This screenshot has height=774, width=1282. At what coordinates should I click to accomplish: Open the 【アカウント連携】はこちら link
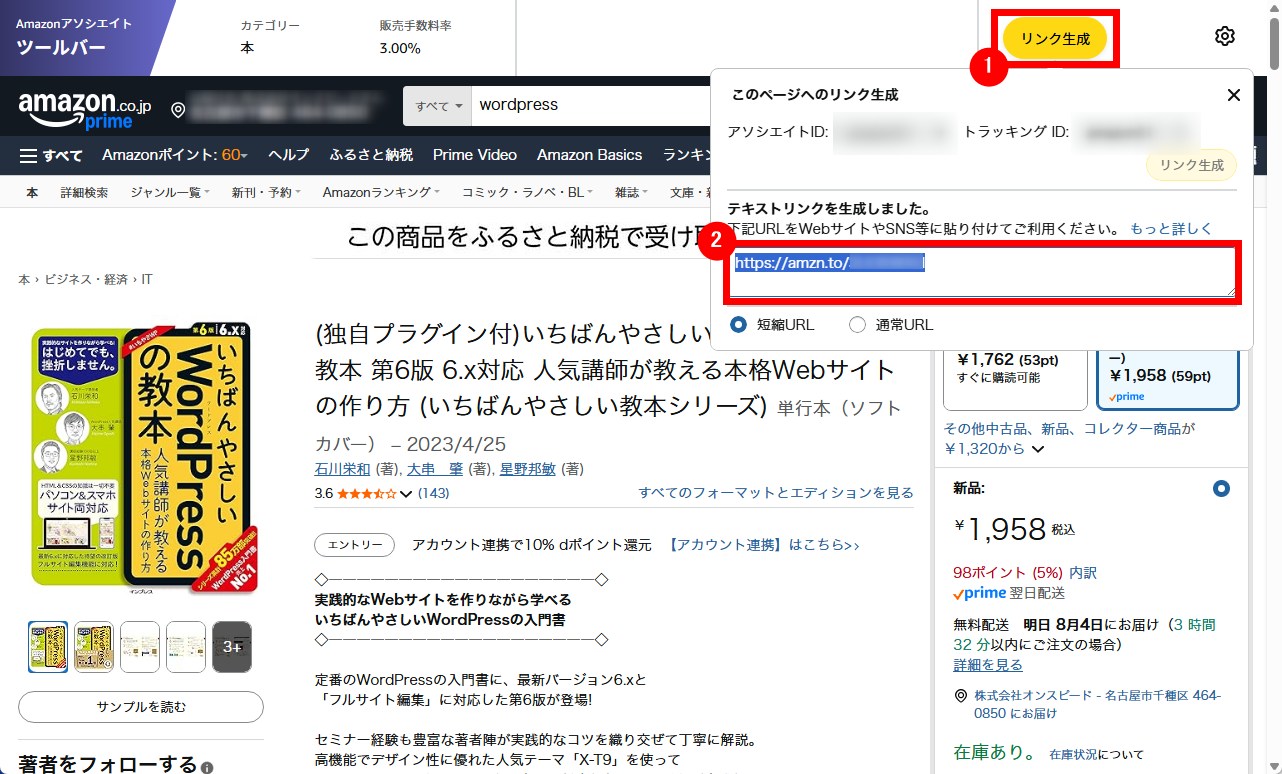click(x=764, y=545)
